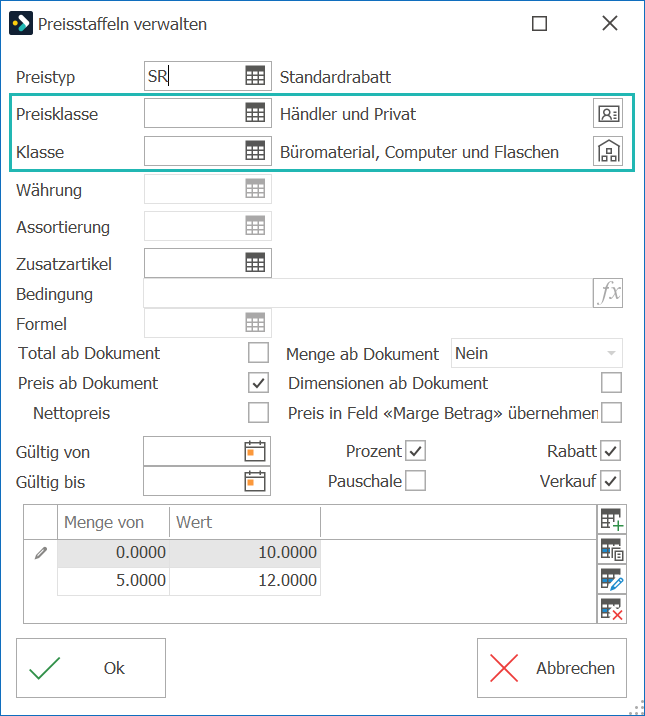The height and width of the screenshot is (716, 645).
Task: Click the Büromaterial, Computer und Flaschen text
Action: (x=419, y=152)
